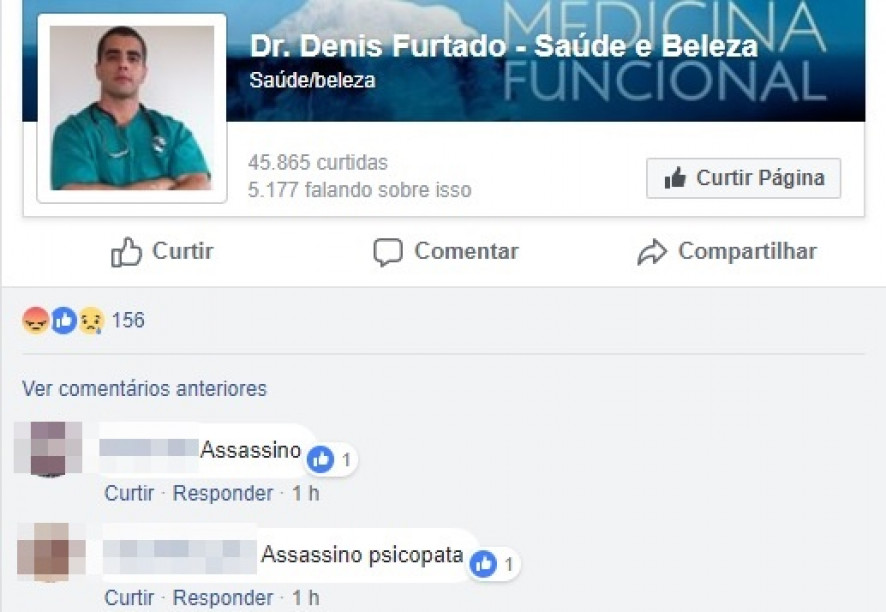Click the Saúde/beleza category label
The width and height of the screenshot is (886, 612).
click(312, 80)
